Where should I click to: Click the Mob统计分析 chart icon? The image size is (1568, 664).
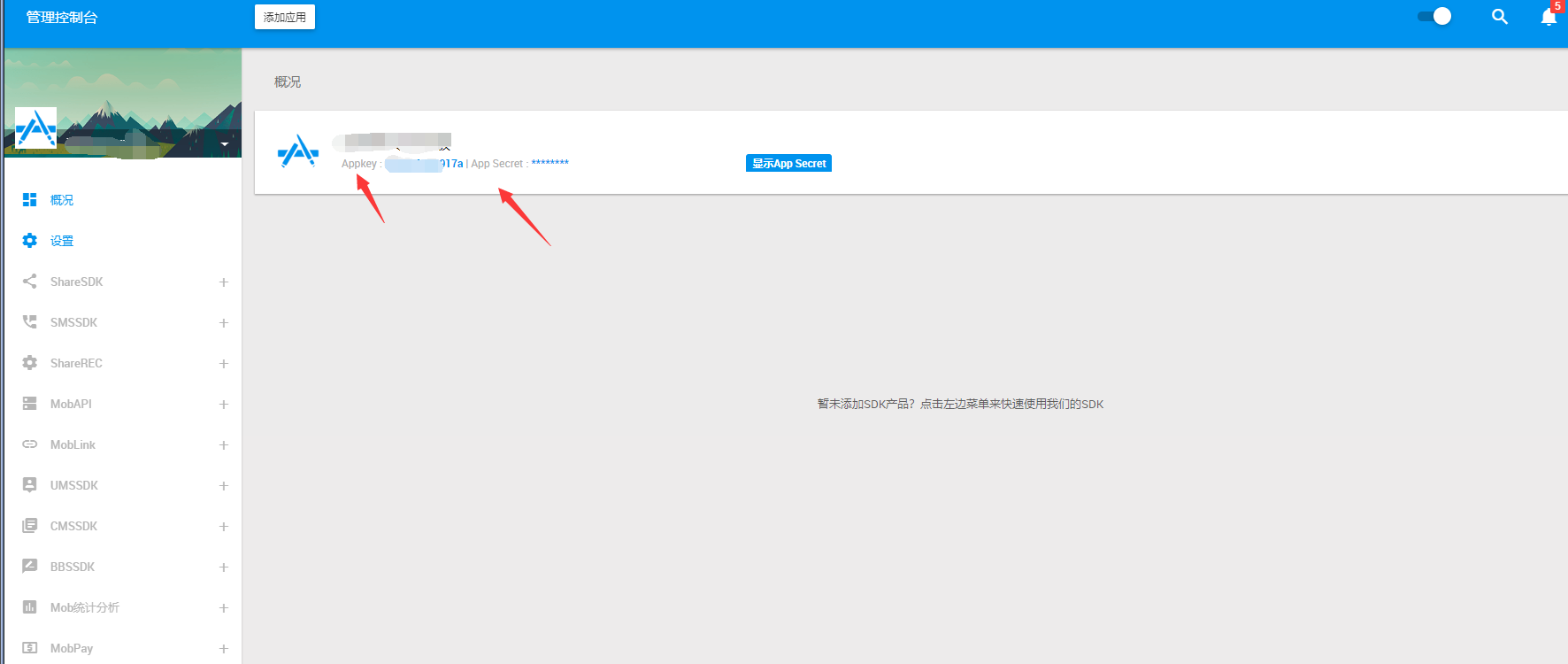[30, 607]
